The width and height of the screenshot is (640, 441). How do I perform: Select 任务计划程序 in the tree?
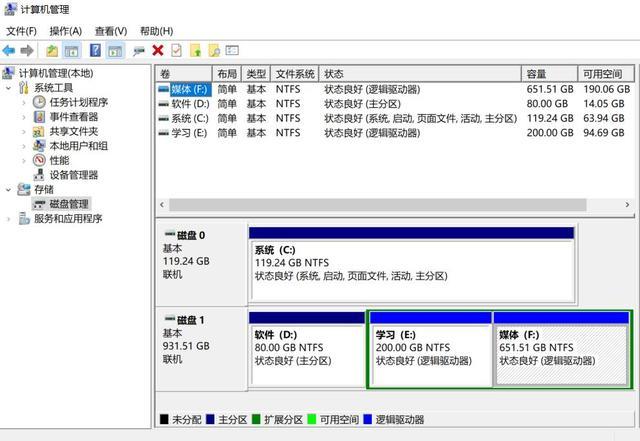tap(79, 102)
